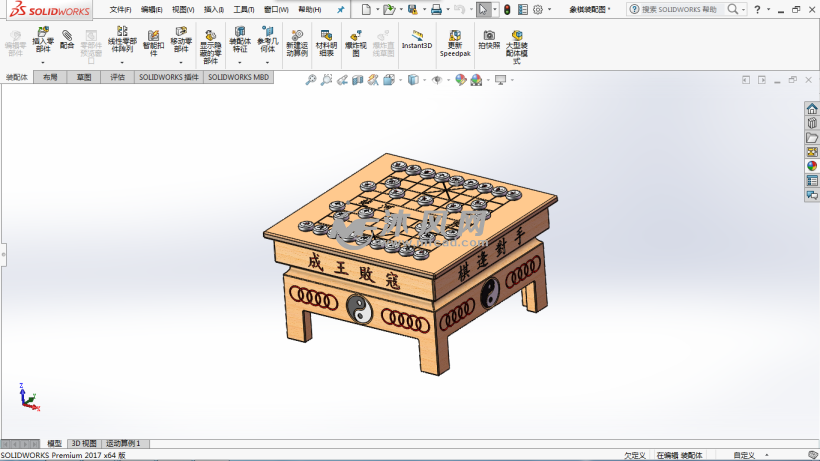The height and width of the screenshot is (461, 820).
Task: Activate the Select cursor tool
Action: click(x=483, y=9)
